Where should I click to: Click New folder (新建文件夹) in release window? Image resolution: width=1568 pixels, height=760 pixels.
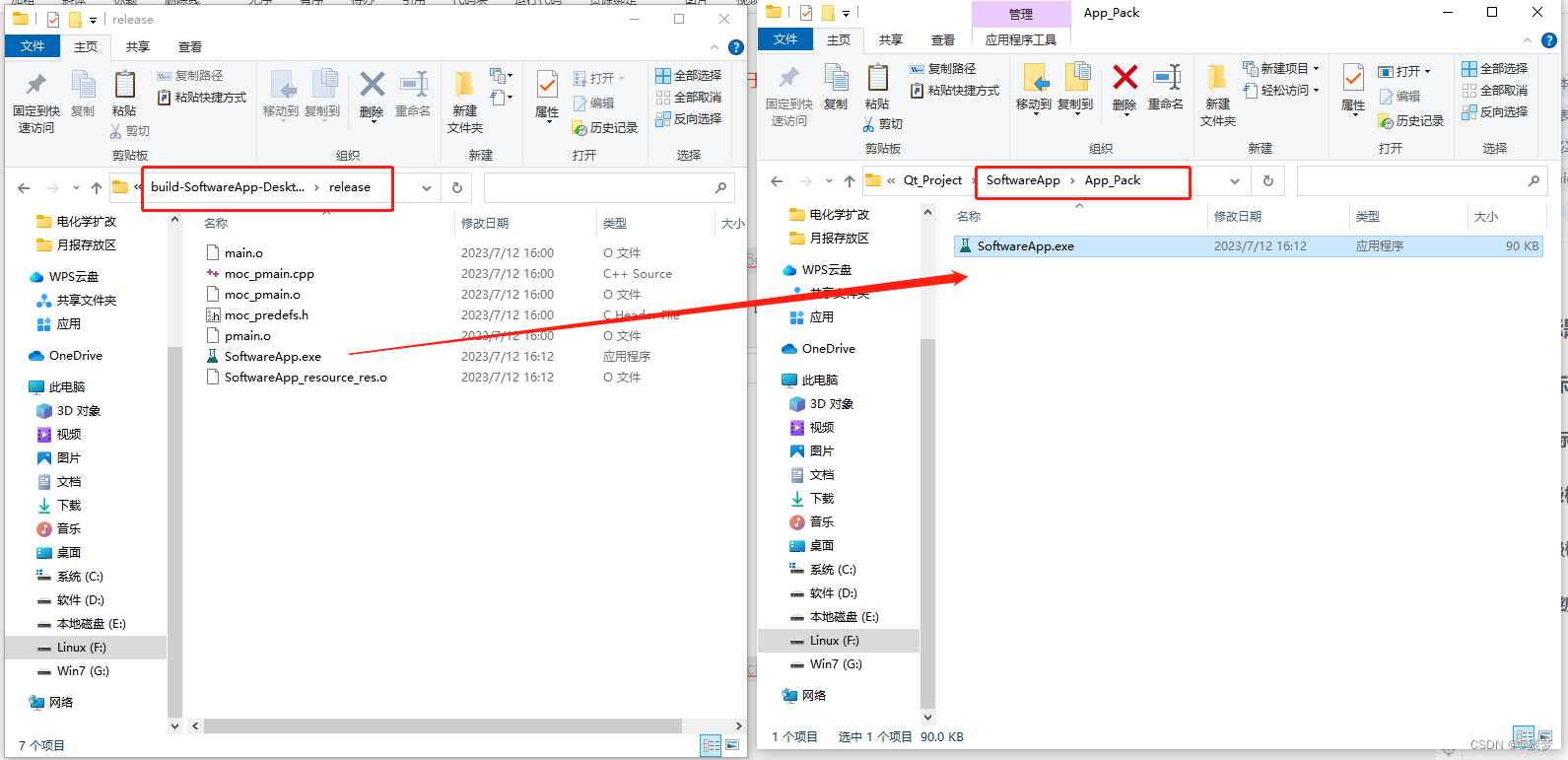(465, 103)
